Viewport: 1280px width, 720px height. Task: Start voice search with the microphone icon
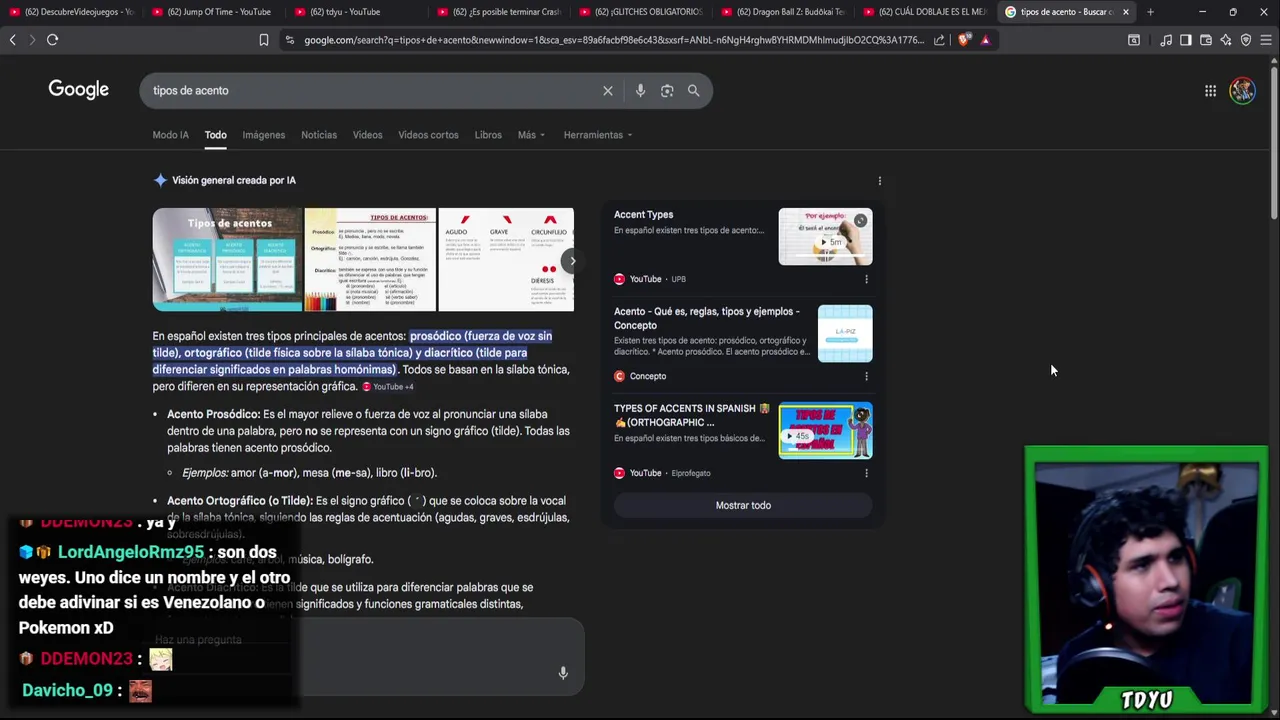point(640,91)
